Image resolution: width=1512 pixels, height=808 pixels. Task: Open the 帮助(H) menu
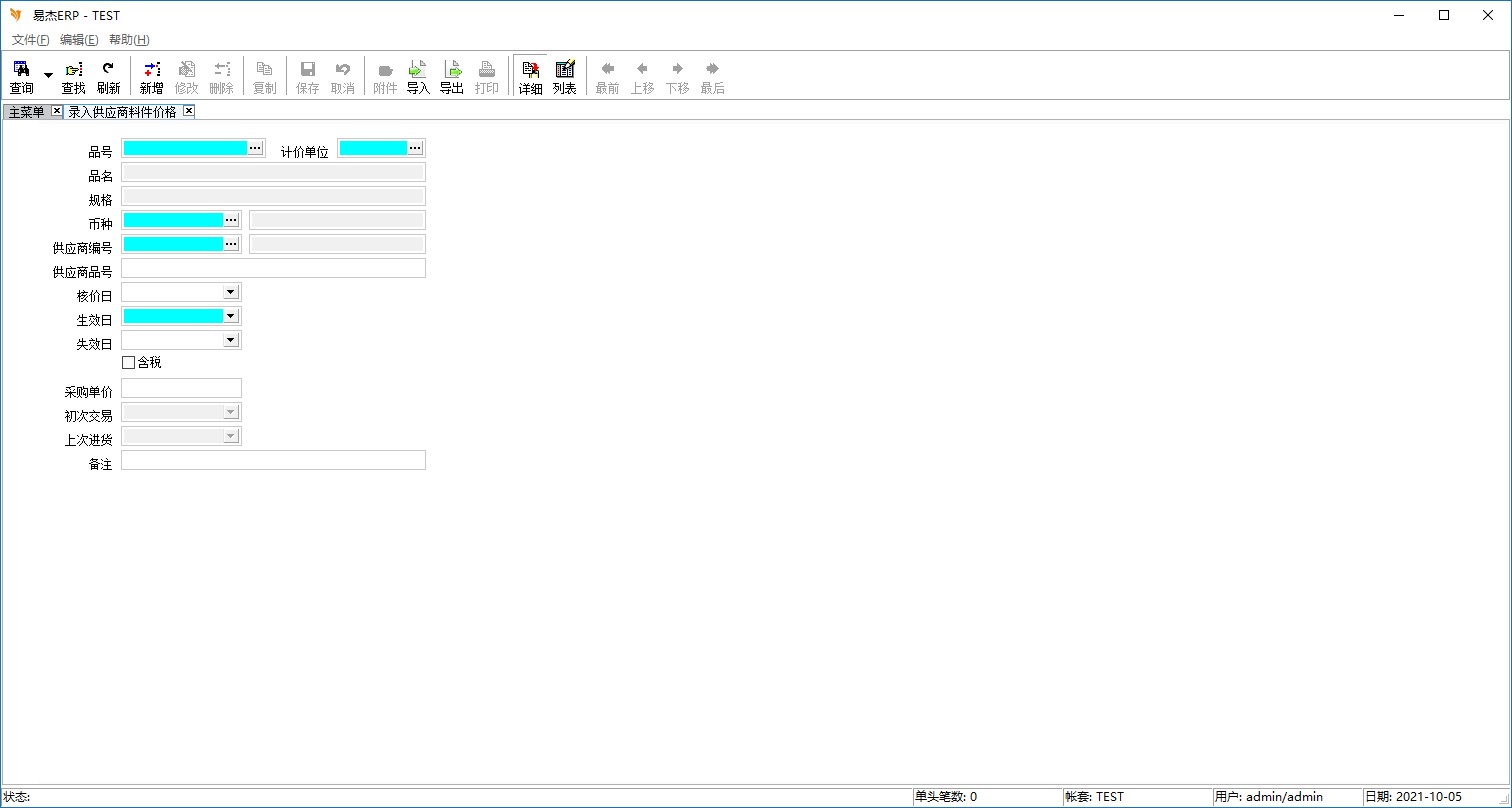pyautogui.click(x=129, y=40)
